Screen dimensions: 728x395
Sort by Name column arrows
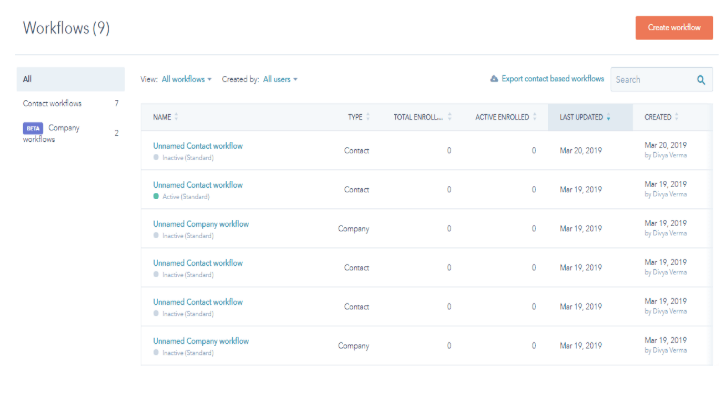coord(176,117)
